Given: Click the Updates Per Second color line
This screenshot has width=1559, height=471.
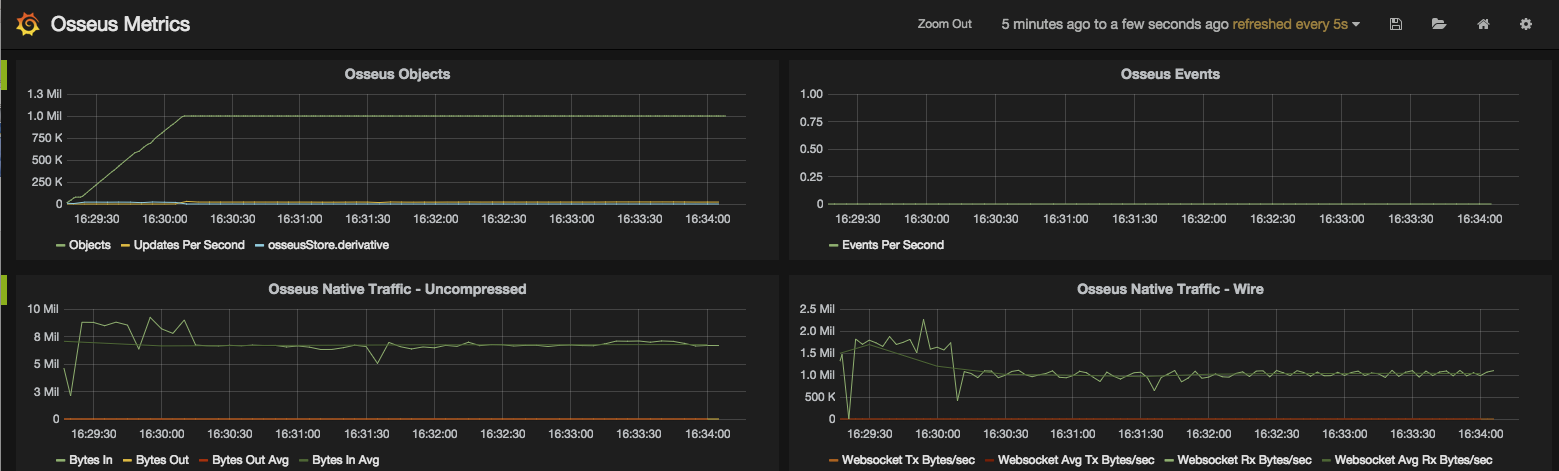Looking at the screenshot, I should pyautogui.click(x=125, y=246).
